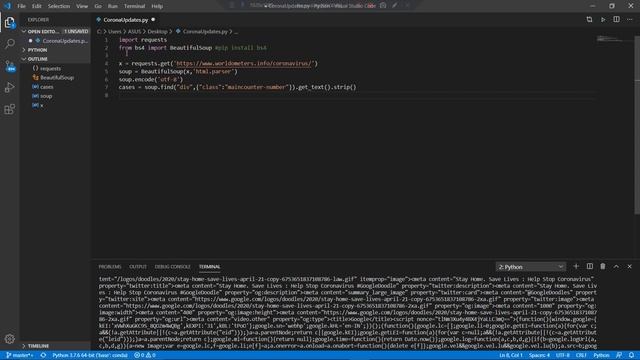Open the Manage gear settings menu
640x360 pixels.
click(x=10, y=339)
